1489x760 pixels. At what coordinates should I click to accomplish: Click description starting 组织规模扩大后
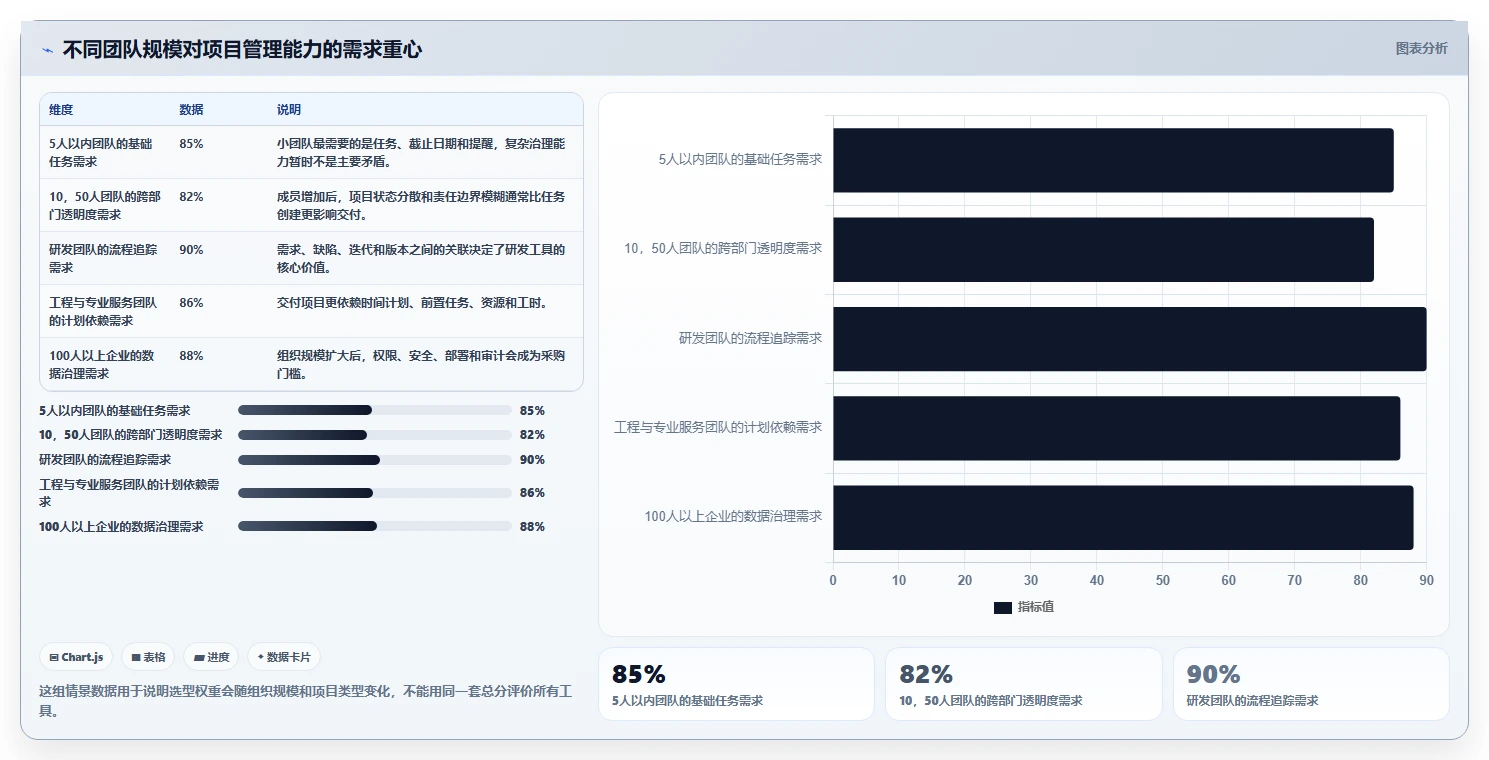tap(421, 364)
